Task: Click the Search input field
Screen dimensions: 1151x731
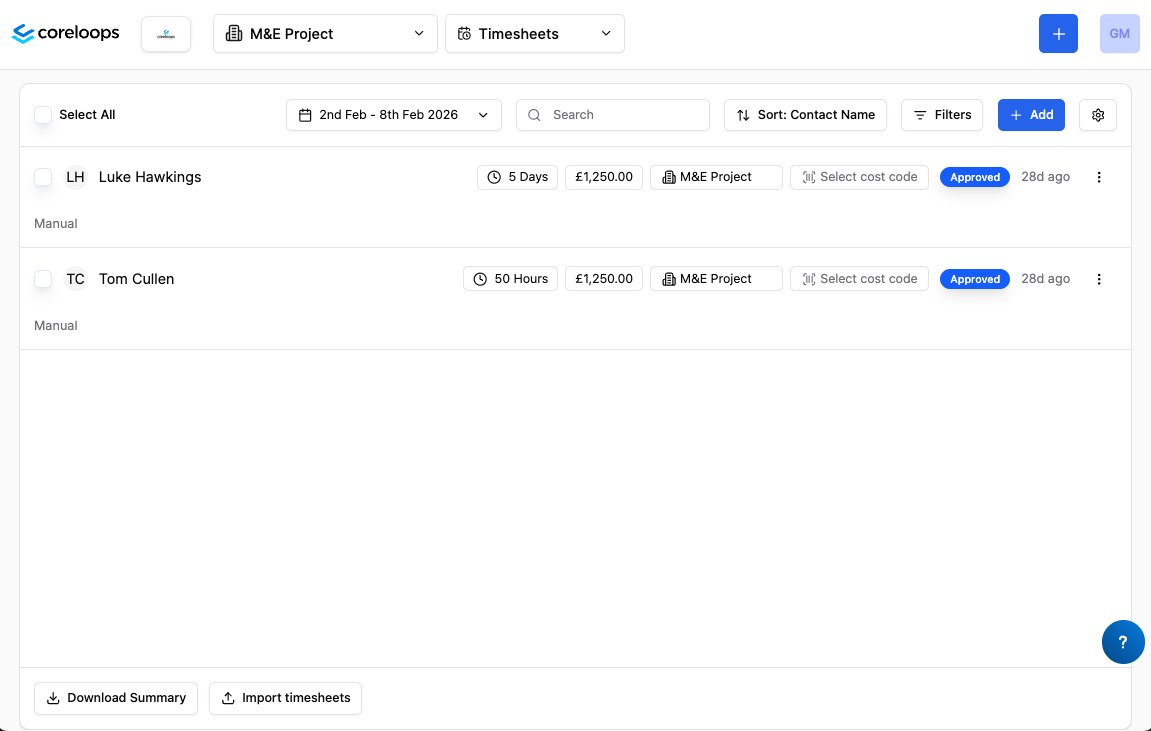Action: pyautogui.click(x=613, y=115)
